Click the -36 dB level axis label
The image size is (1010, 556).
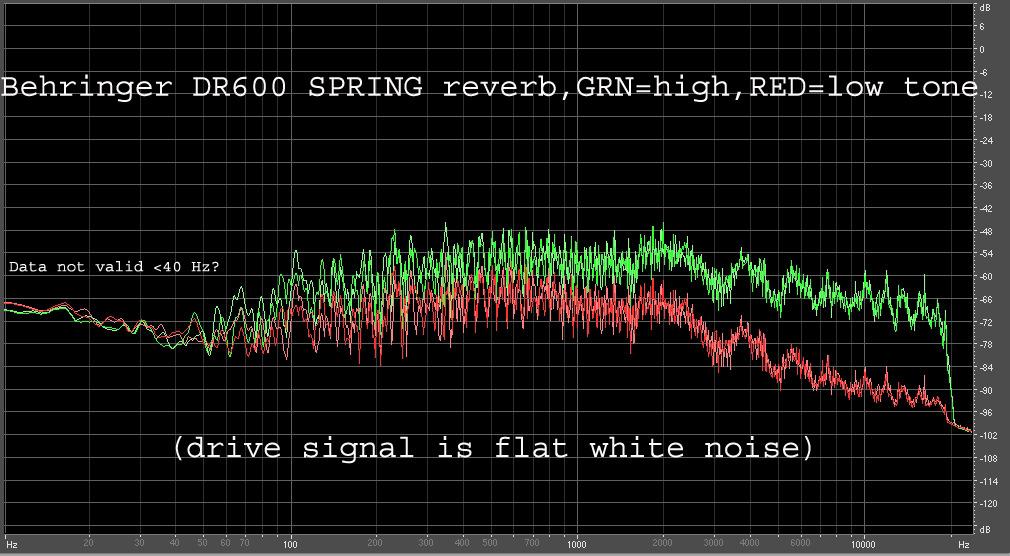pyautogui.click(x=986, y=186)
